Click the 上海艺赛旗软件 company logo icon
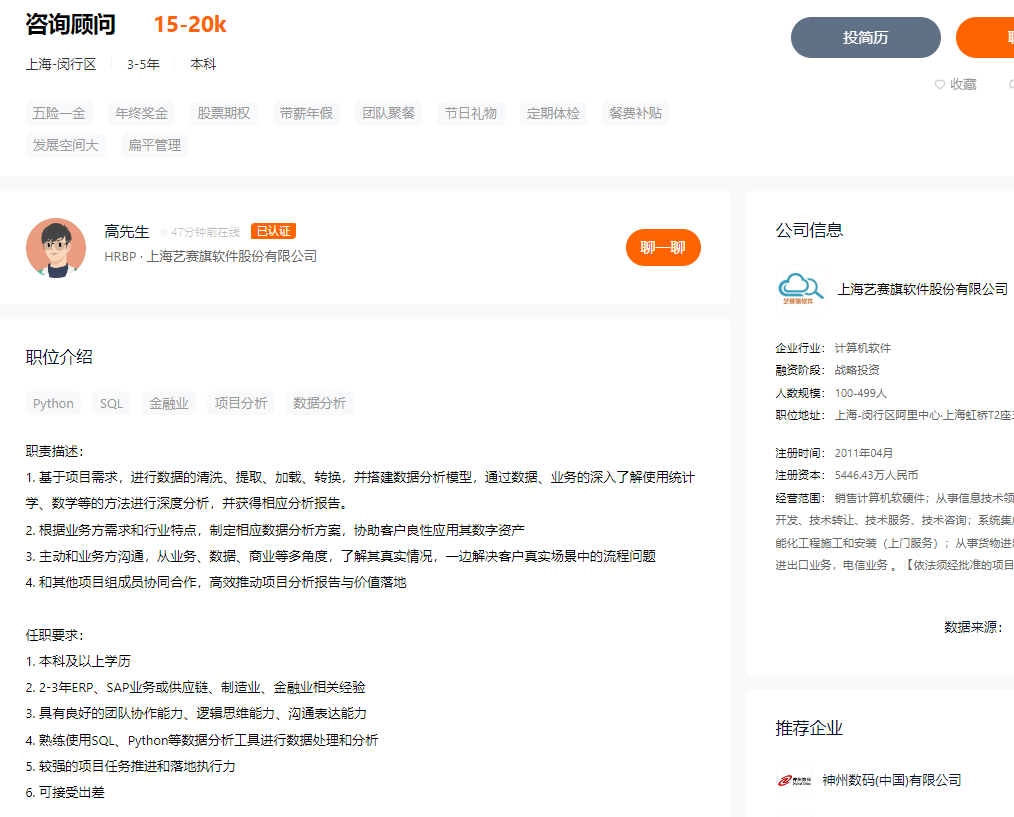The height and width of the screenshot is (817, 1014). coord(800,288)
